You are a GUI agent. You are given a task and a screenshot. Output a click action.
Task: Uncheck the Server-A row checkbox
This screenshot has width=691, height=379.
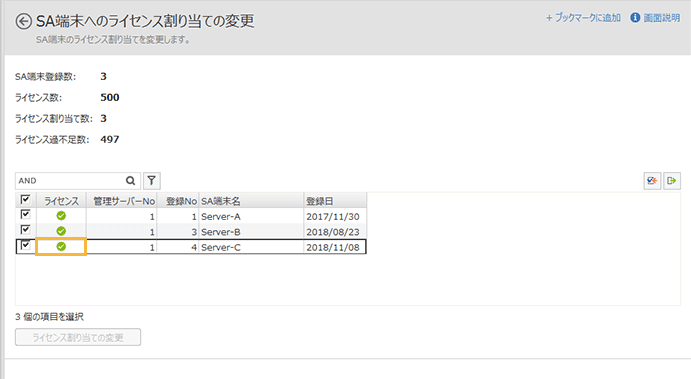point(26,215)
